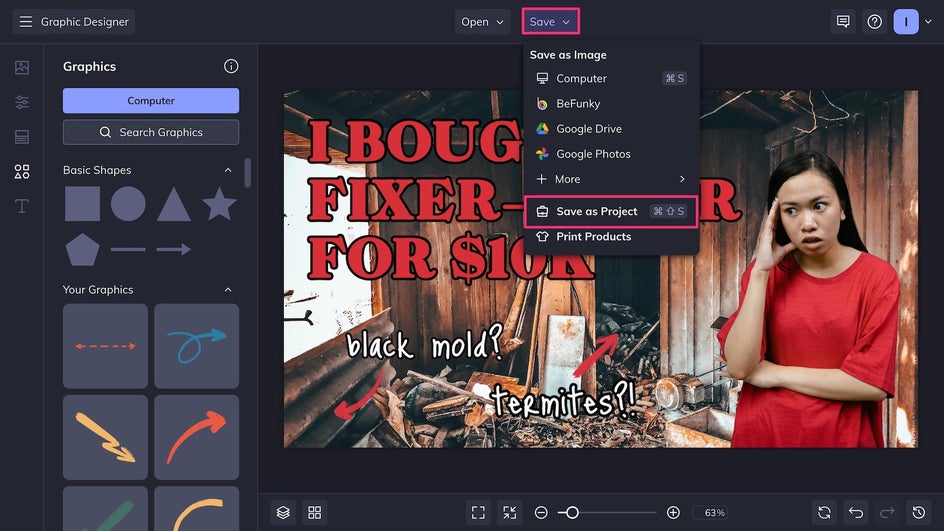Click the user account avatar
Screen dimensions: 944x531
[905, 22]
